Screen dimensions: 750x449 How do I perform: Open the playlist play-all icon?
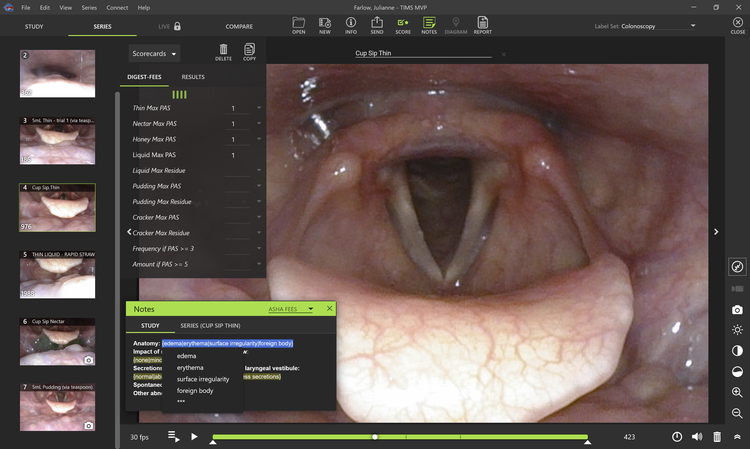pos(173,436)
